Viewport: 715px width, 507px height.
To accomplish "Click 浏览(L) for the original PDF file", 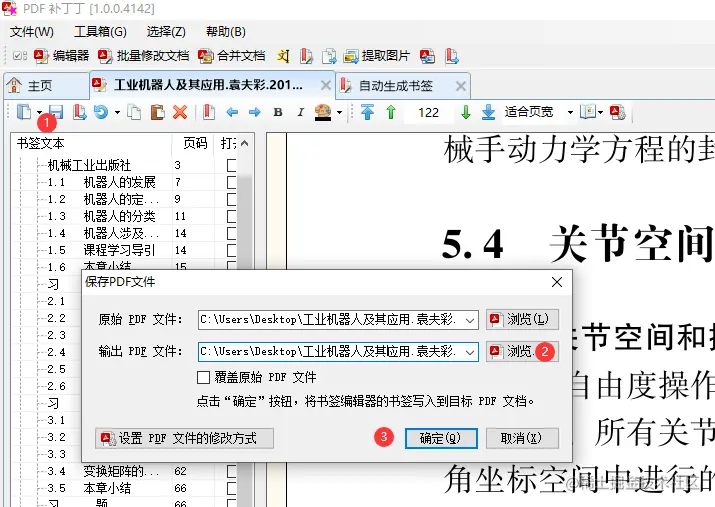I will [522, 320].
